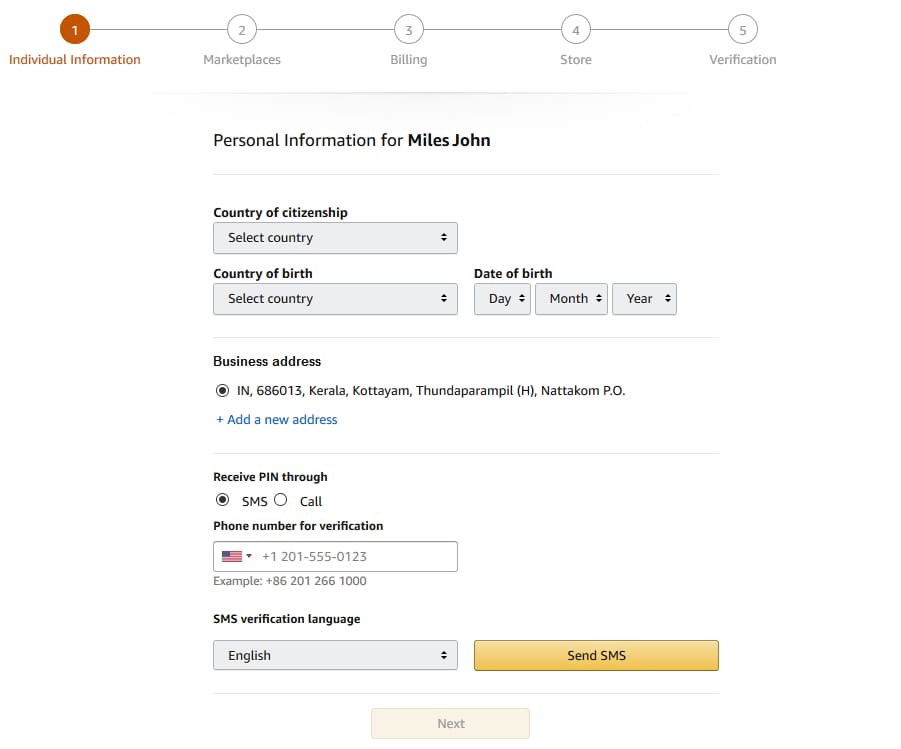901x749 pixels.
Task: Click the Next button
Action: [450, 723]
